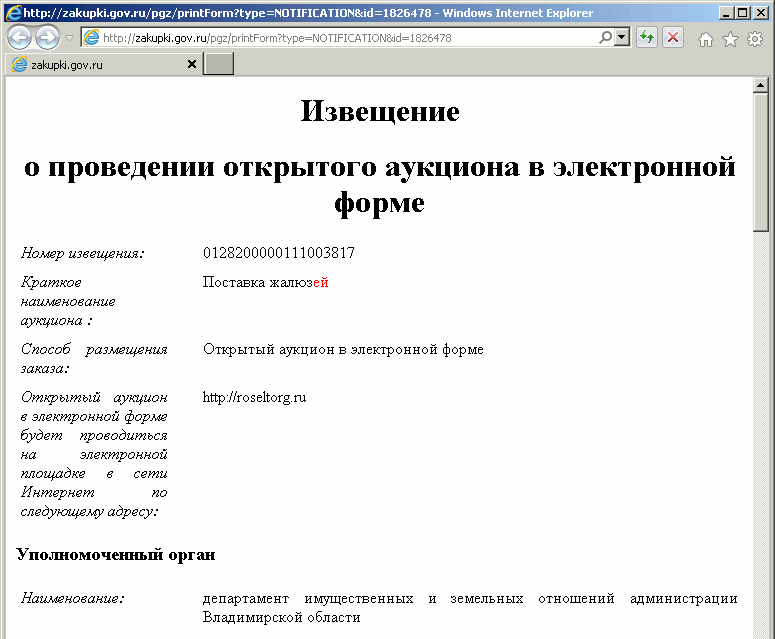Click notice number 0128200000111003817
This screenshot has width=775, height=639.
(x=279, y=253)
